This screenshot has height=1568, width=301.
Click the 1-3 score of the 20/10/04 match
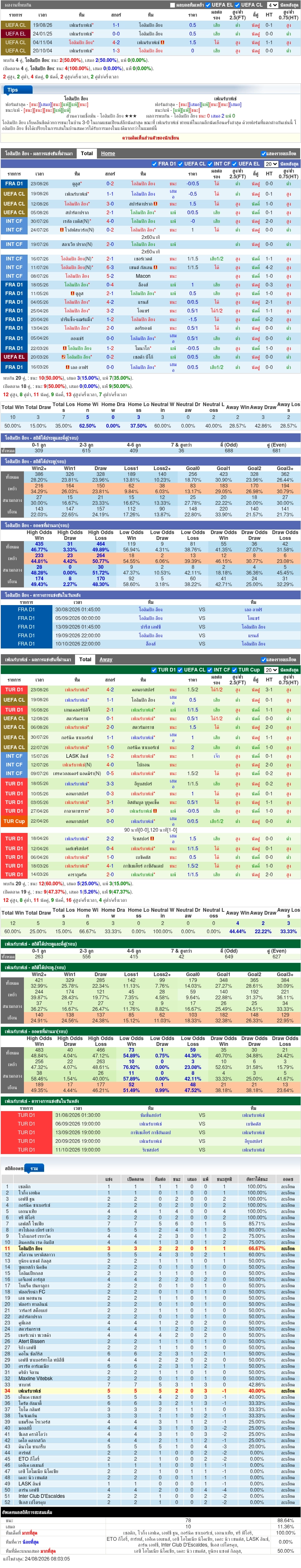(116, 51)
